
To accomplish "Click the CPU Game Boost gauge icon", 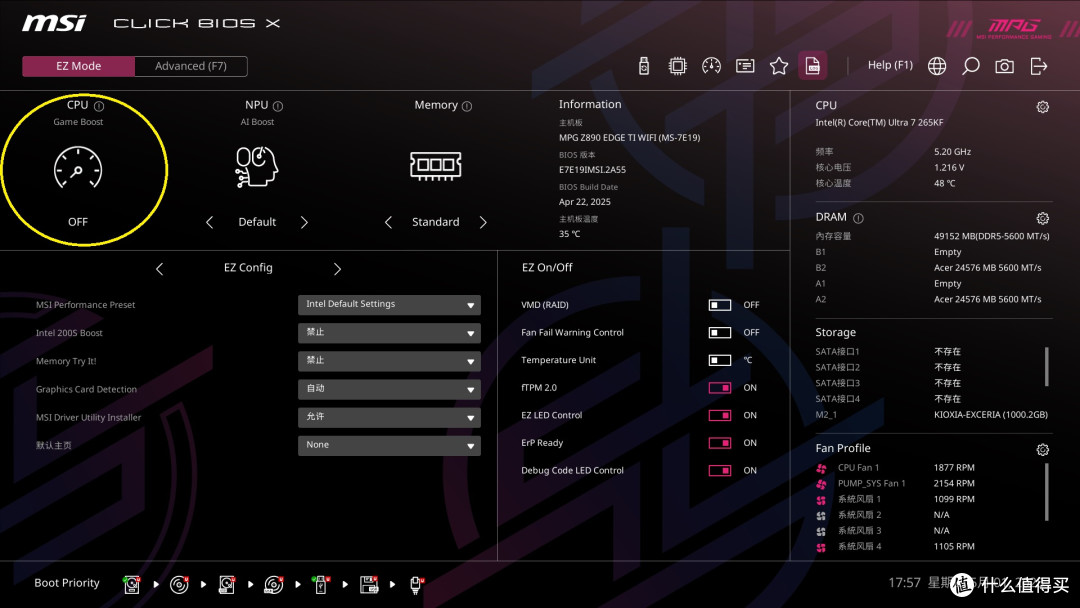I will [78, 167].
